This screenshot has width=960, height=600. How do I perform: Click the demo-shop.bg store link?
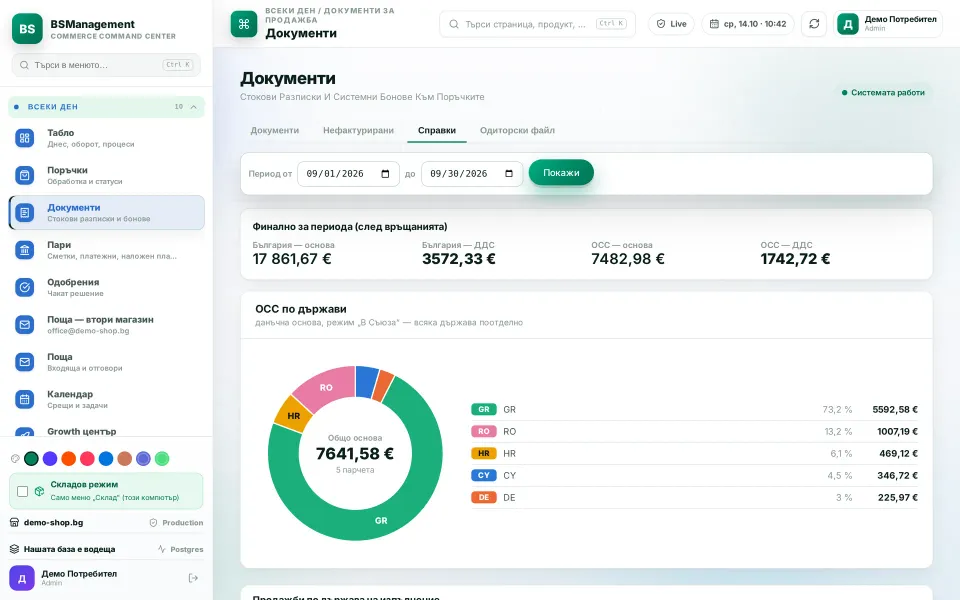click(x=53, y=522)
